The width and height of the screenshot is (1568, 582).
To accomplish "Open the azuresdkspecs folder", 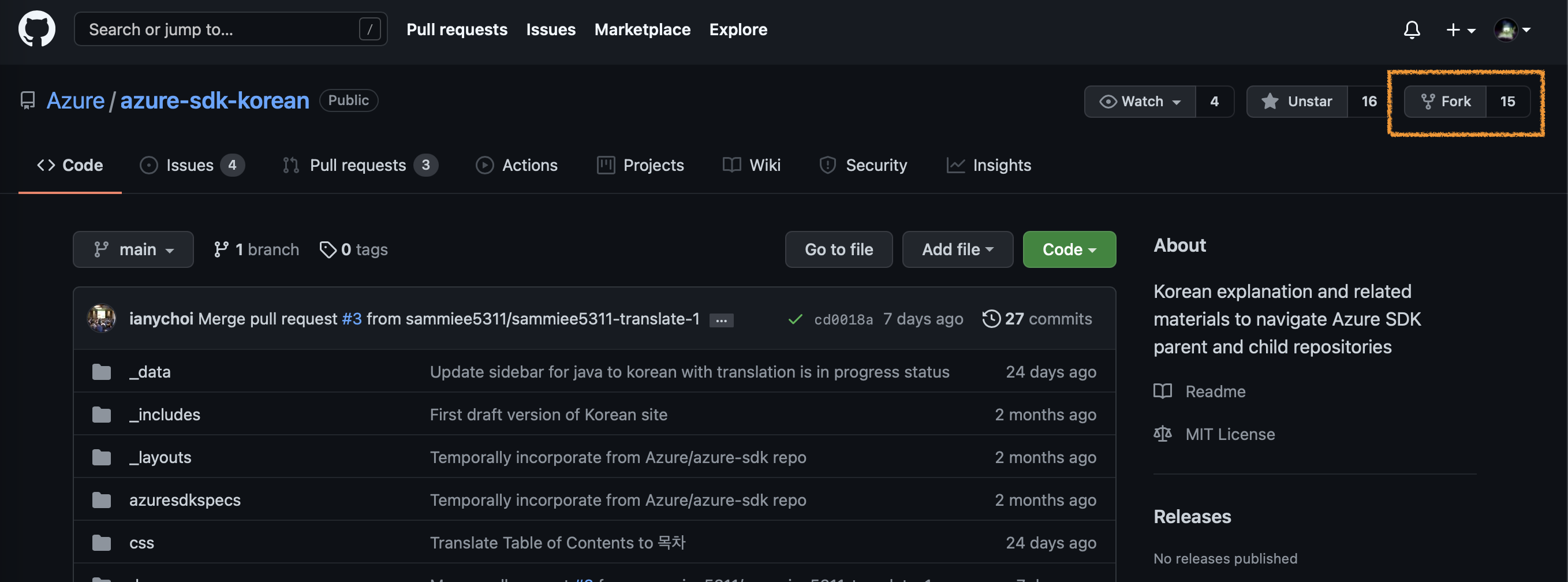I will (x=185, y=499).
